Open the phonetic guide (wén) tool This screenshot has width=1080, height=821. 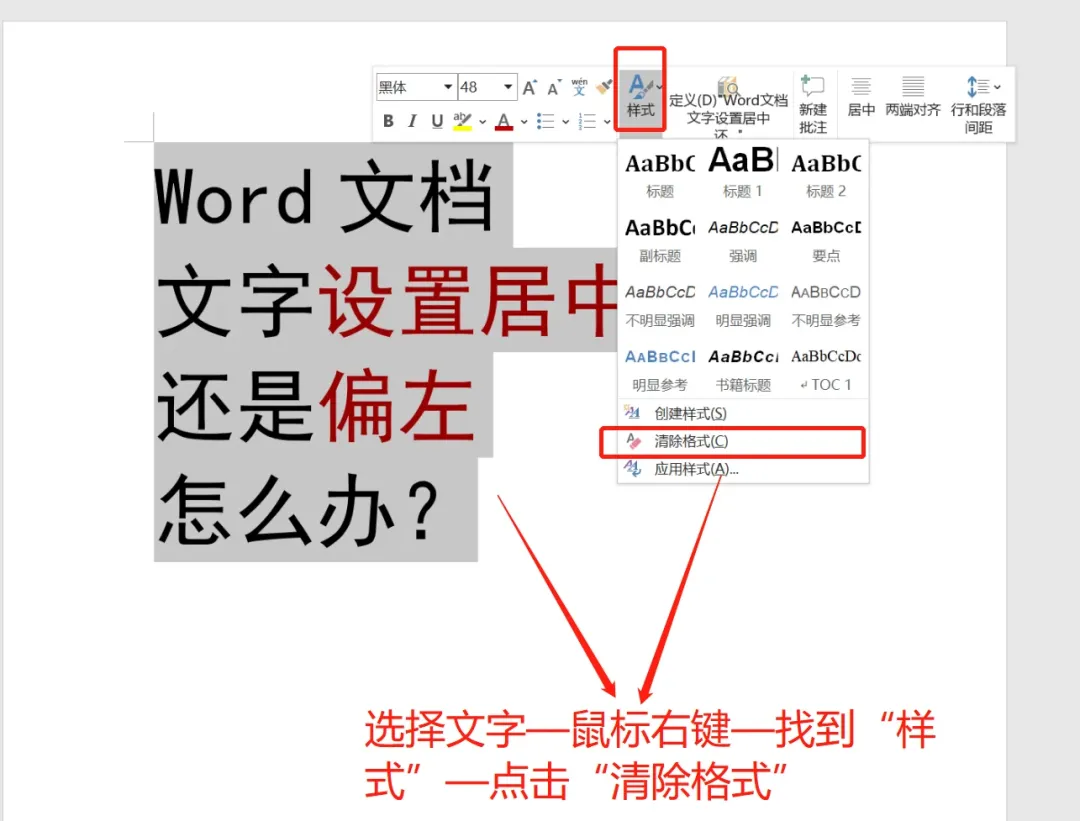point(579,86)
